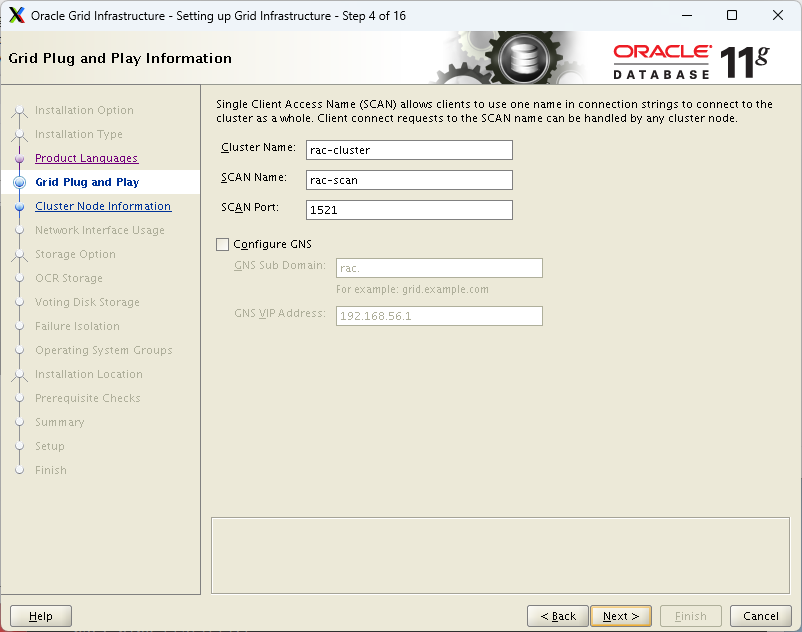Click the SCAN Port input field
This screenshot has width=802, height=632.
[x=409, y=210]
